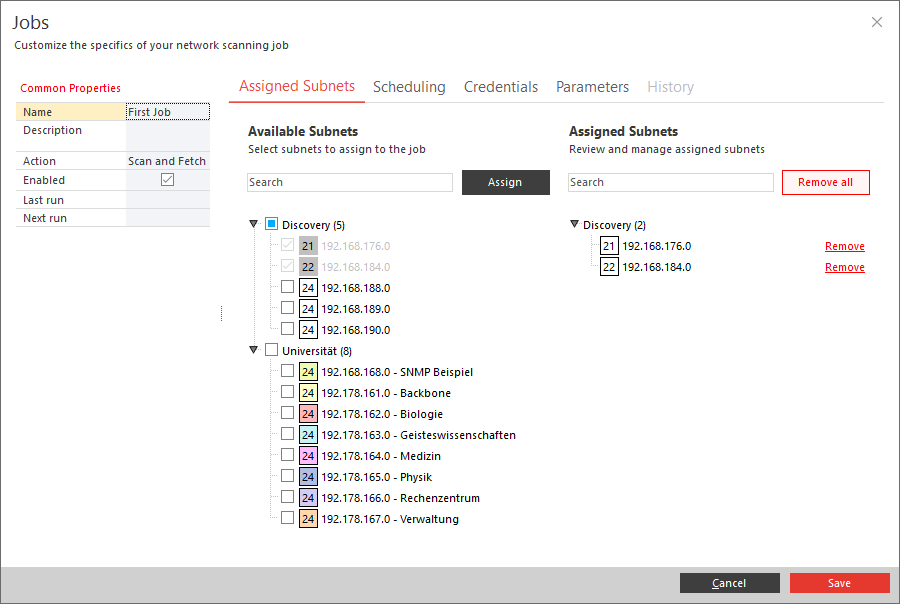The height and width of the screenshot is (604, 900).
Task: Check the box for subnet 192.168.189.0
Action: click(288, 308)
